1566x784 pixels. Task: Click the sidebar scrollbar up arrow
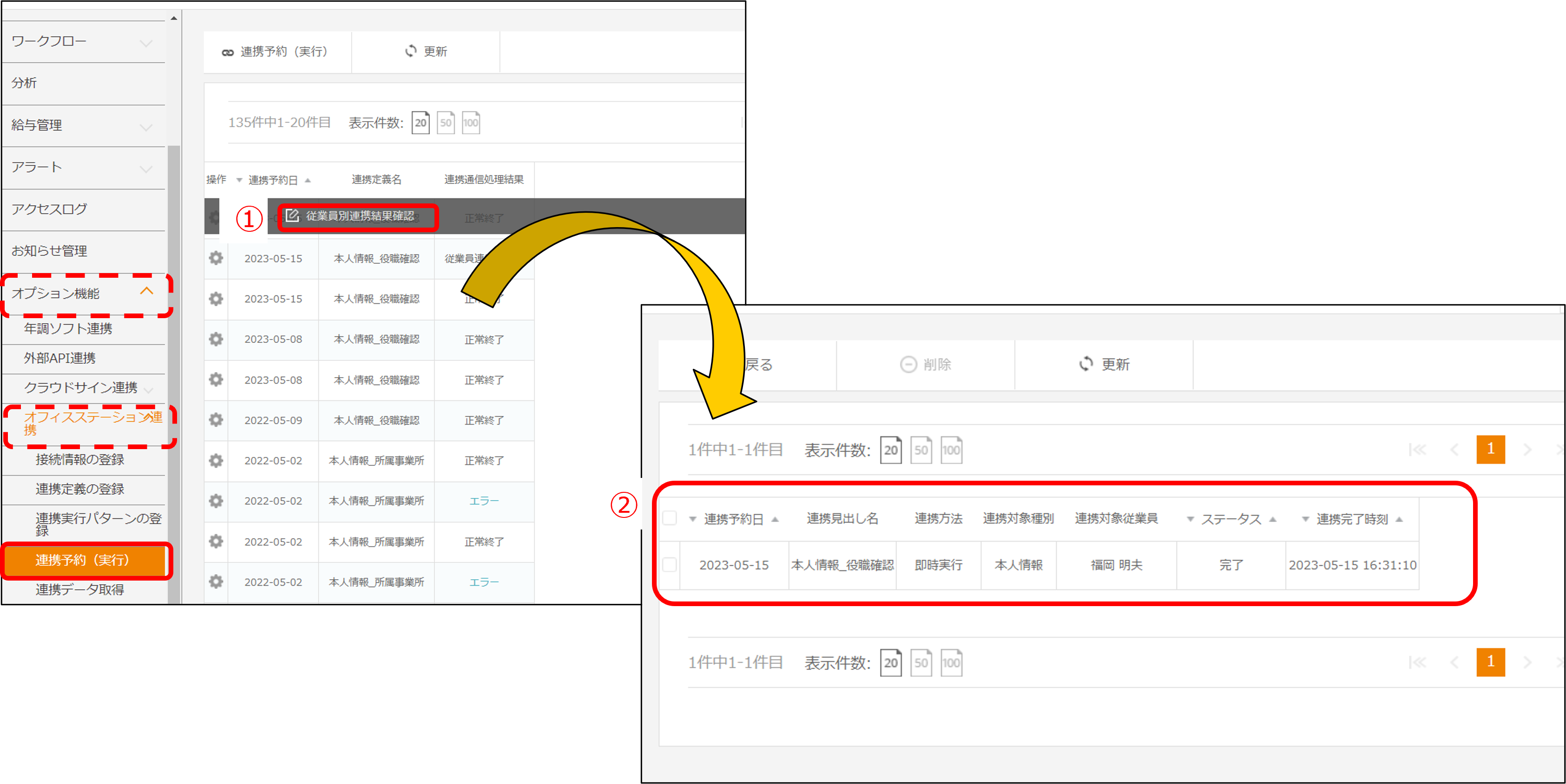[x=174, y=18]
